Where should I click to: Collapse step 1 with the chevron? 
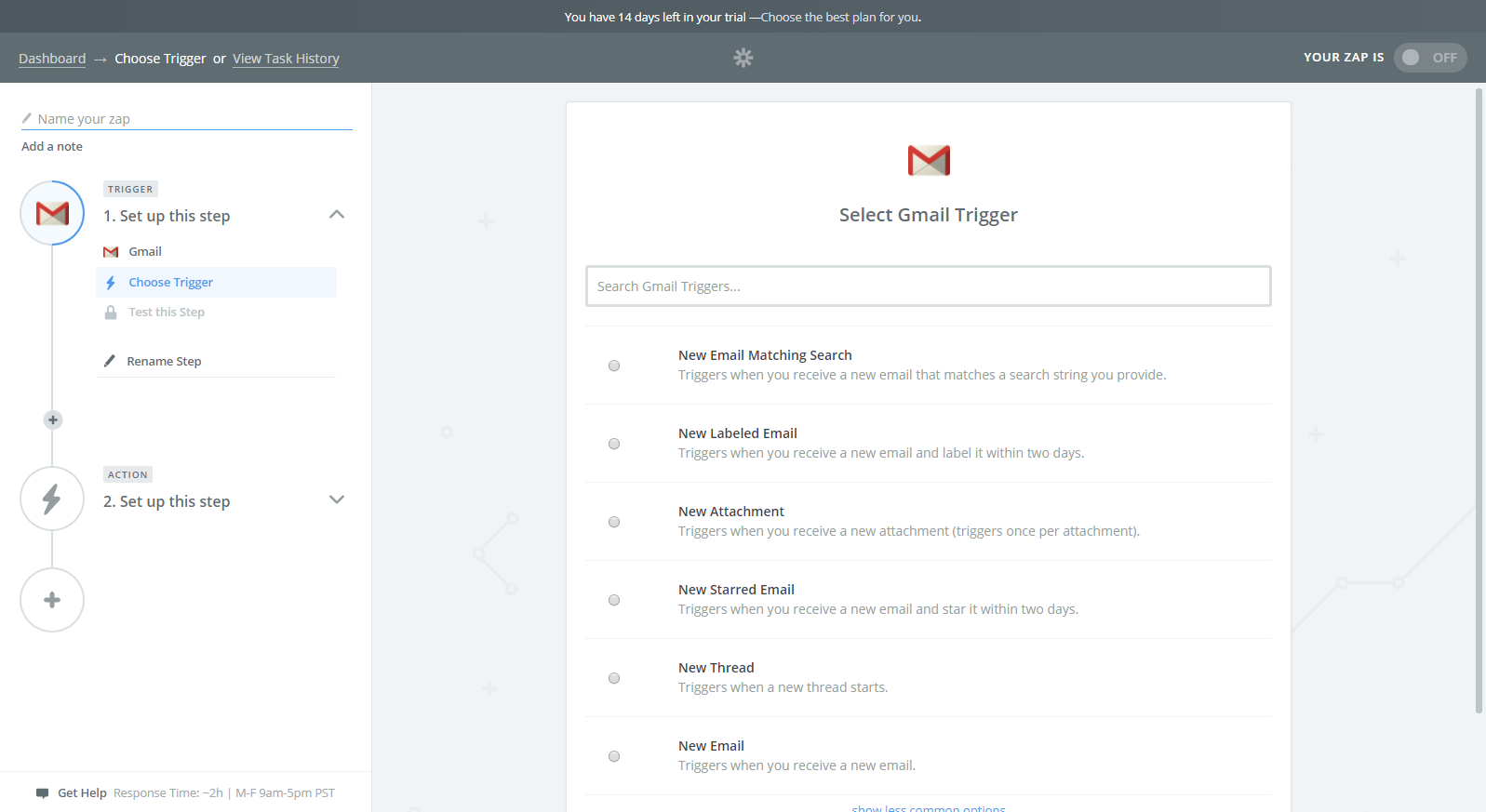click(x=337, y=215)
